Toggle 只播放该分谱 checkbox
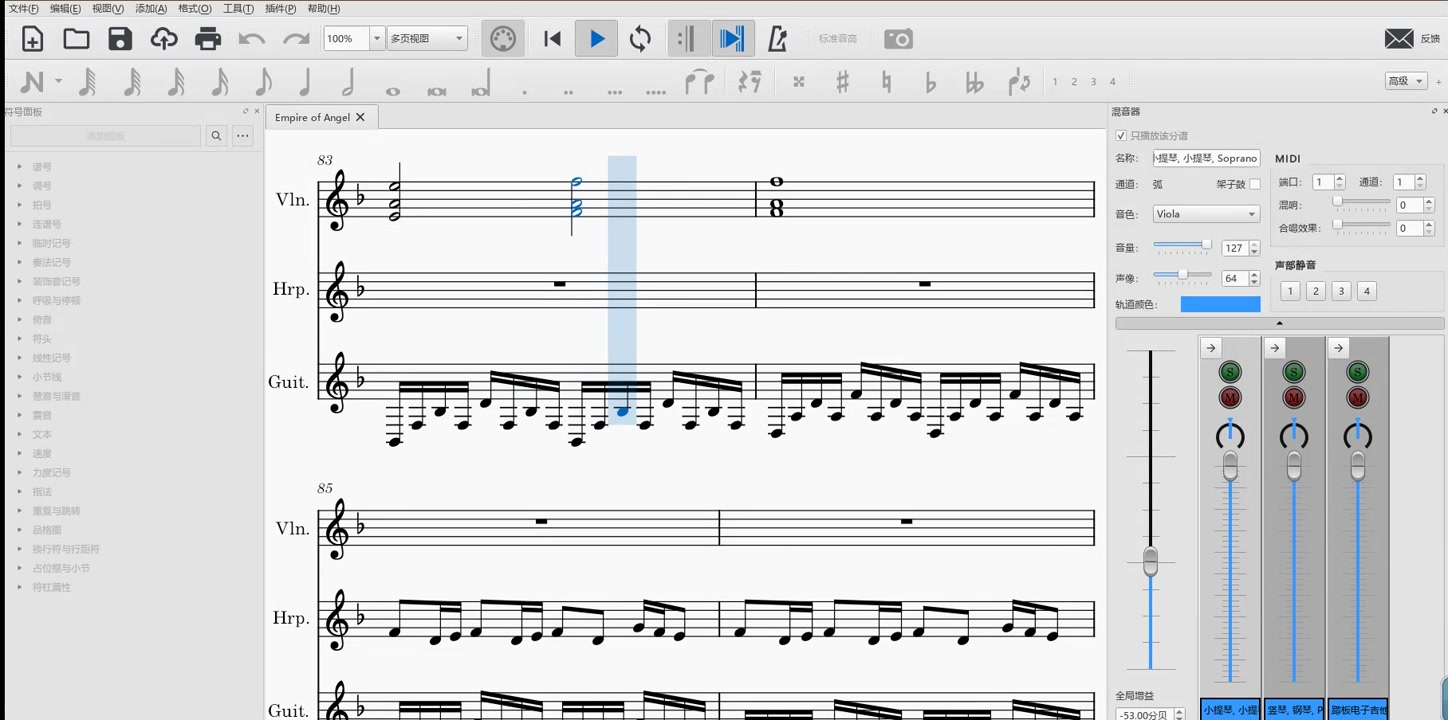Image resolution: width=1448 pixels, height=720 pixels. pos(1121,135)
